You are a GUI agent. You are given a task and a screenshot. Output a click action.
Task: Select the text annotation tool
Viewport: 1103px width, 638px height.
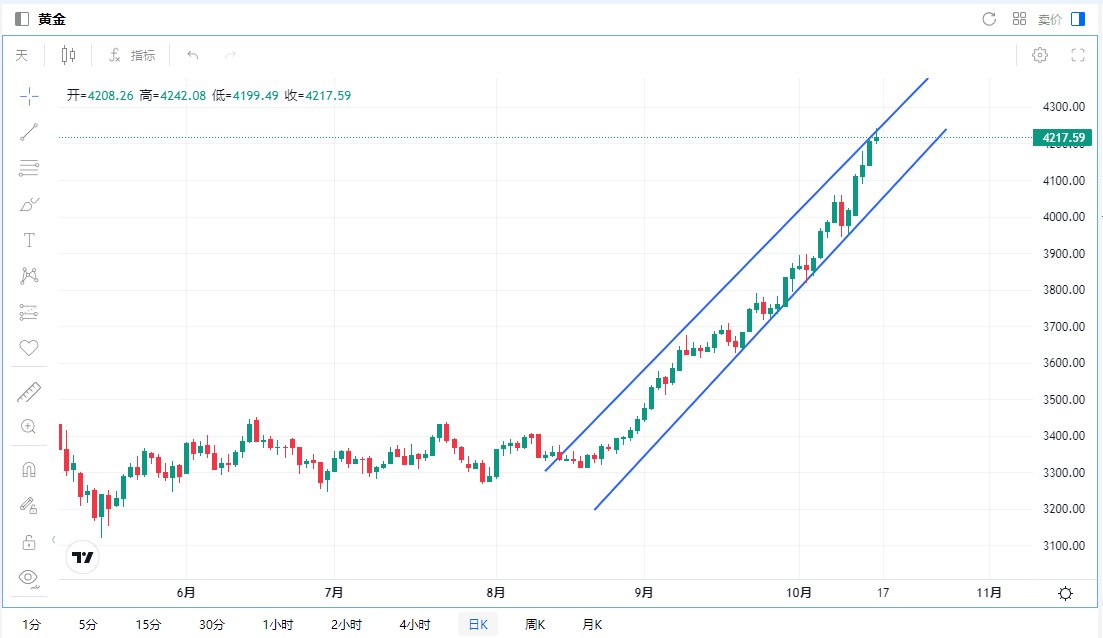point(29,240)
